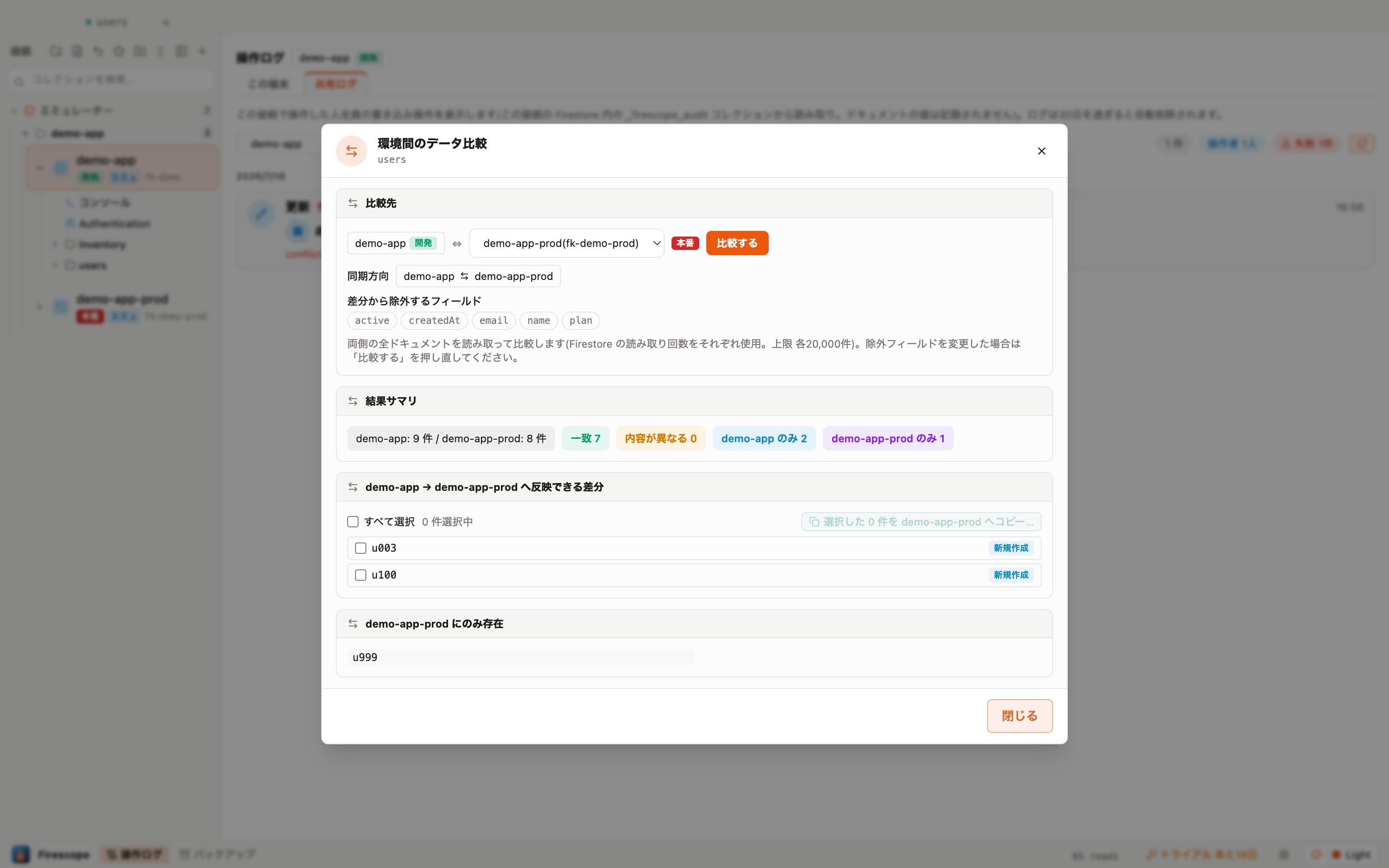Click the red 本番 environment badge
The width and height of the screenshot is (1389, 868).
click(x=685, y=243)
